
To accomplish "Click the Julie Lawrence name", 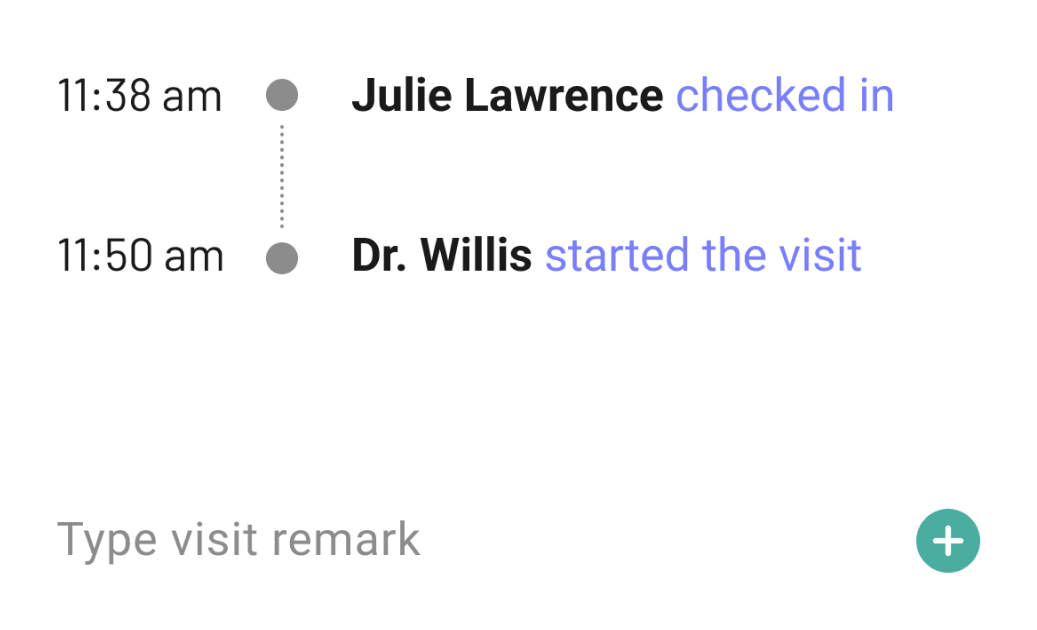I will [x=507, y=96].
